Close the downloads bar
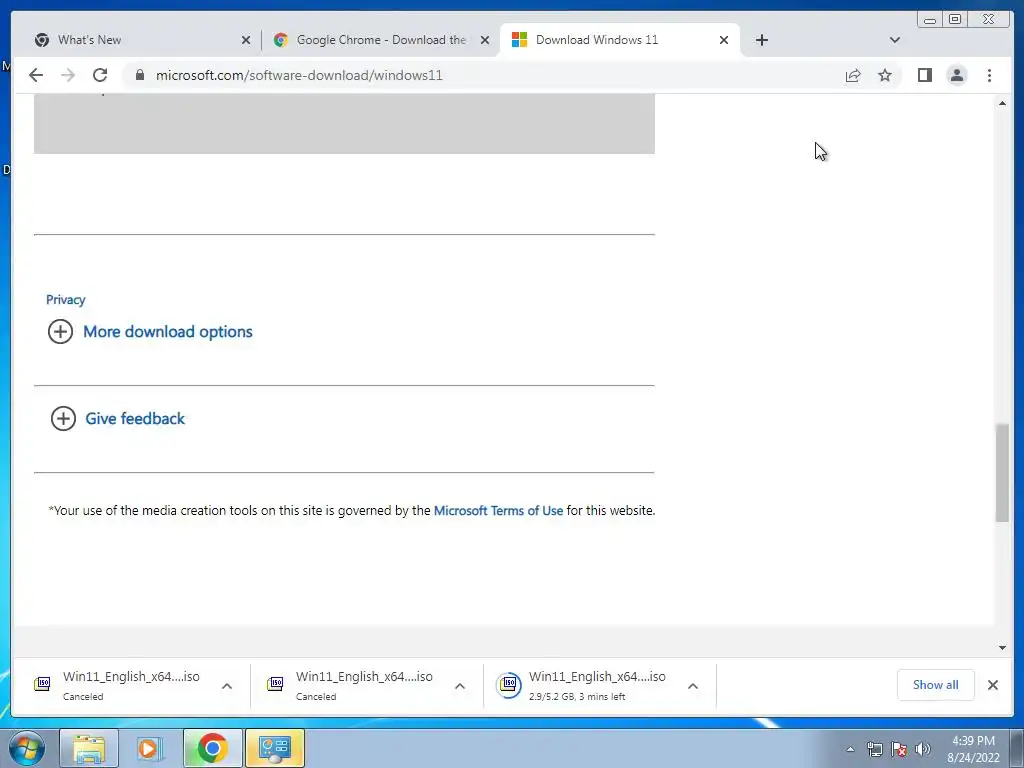1024x768 pixels. [993, 685]
